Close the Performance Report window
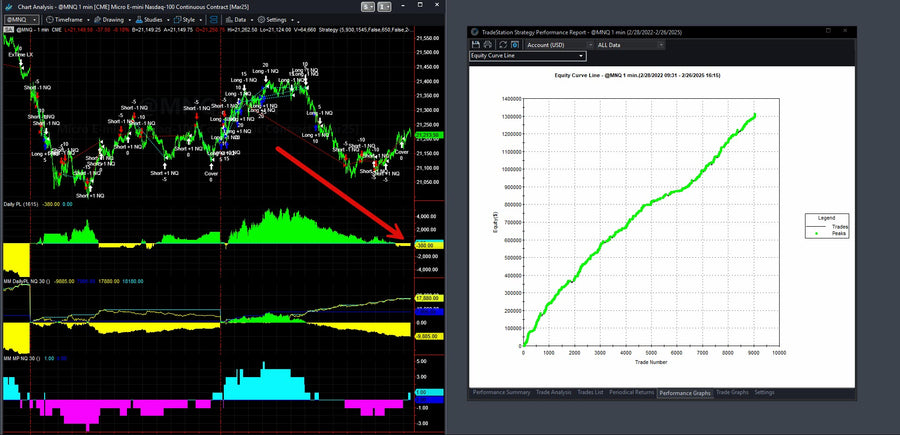The height and width of the screenshot is (435, 900). tap(845, 30)
